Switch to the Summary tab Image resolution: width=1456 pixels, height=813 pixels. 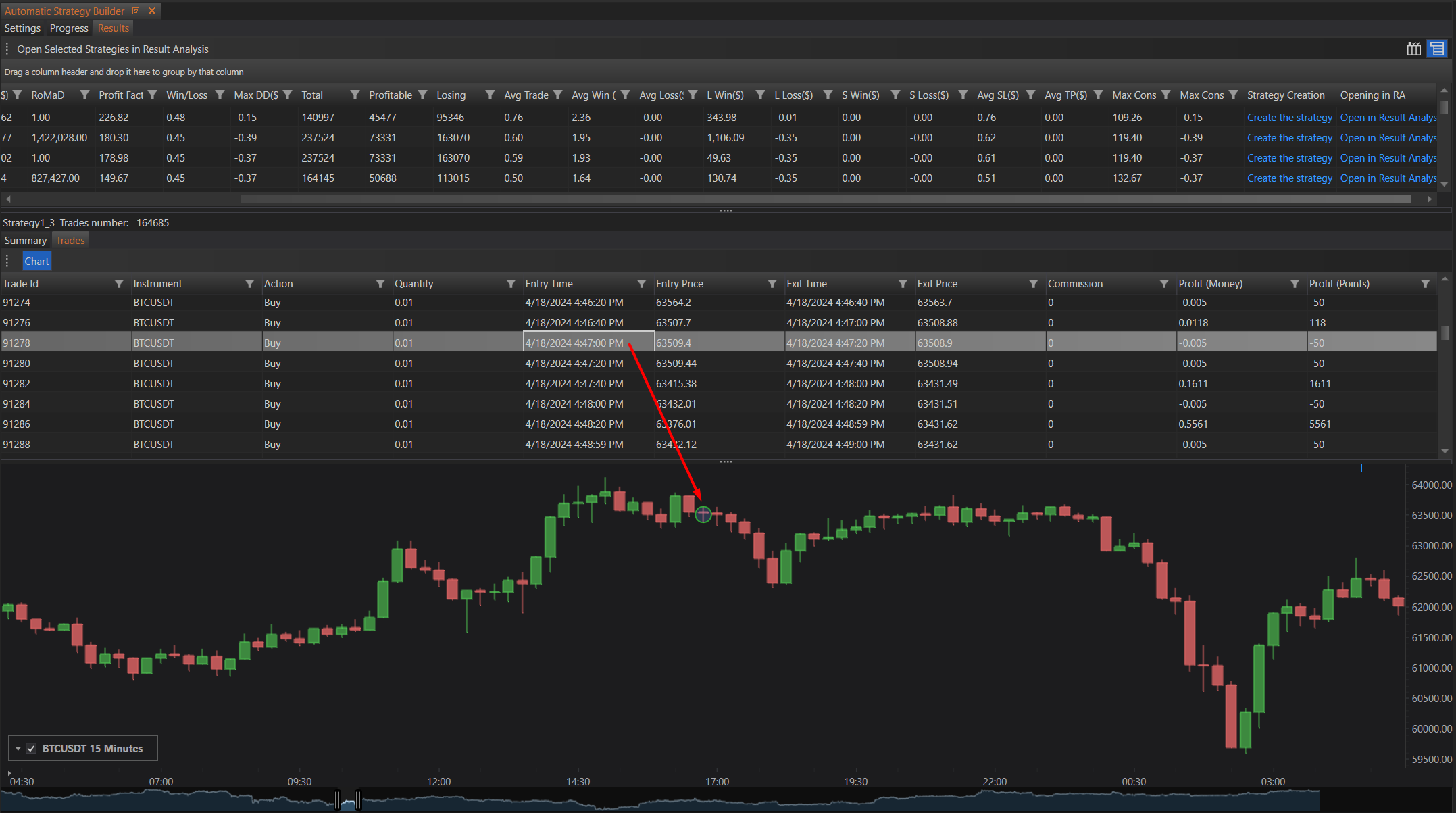pos(26,241)
